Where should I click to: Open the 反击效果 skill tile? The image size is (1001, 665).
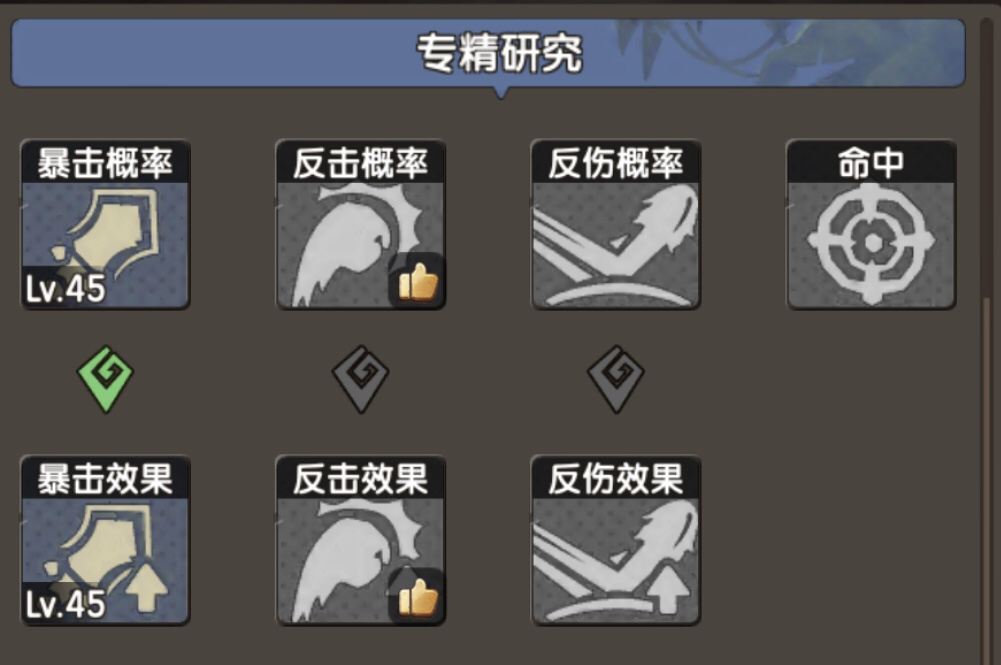361,540
